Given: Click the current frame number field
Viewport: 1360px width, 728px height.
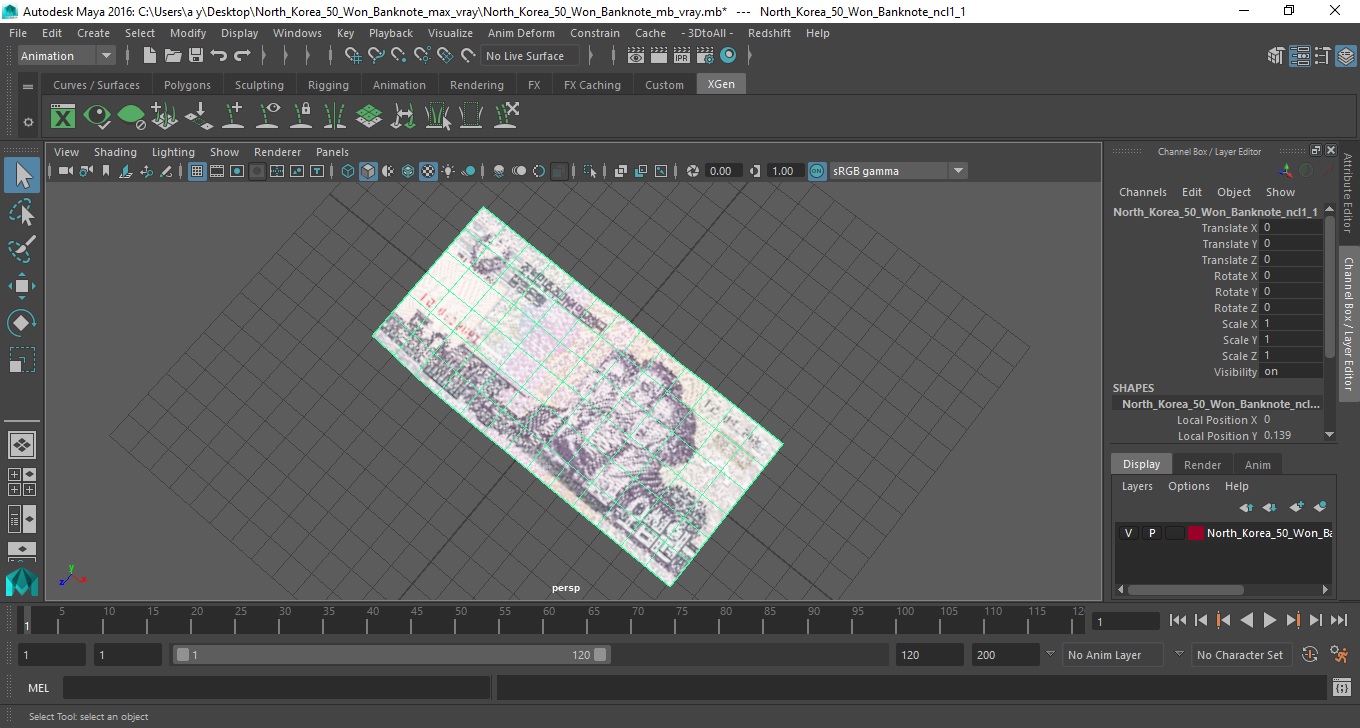Looking at the screenshot, I should (1126, 622).
